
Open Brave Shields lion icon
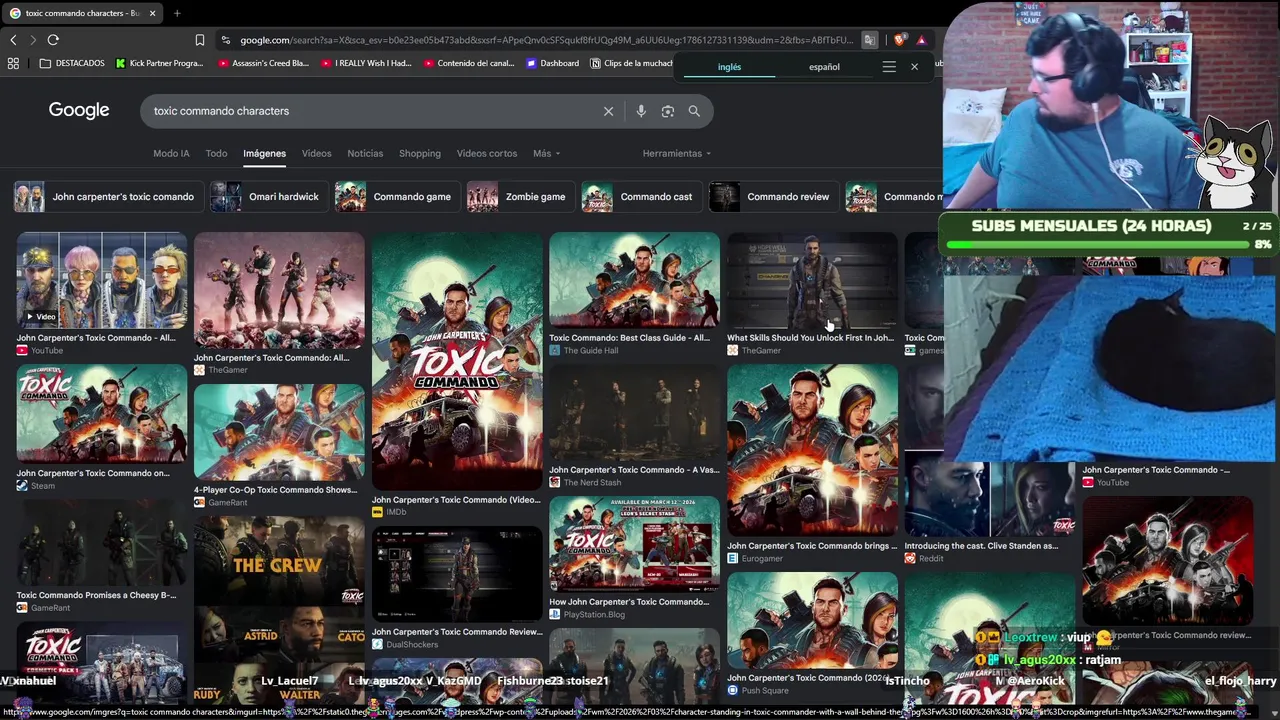(900, 40)
